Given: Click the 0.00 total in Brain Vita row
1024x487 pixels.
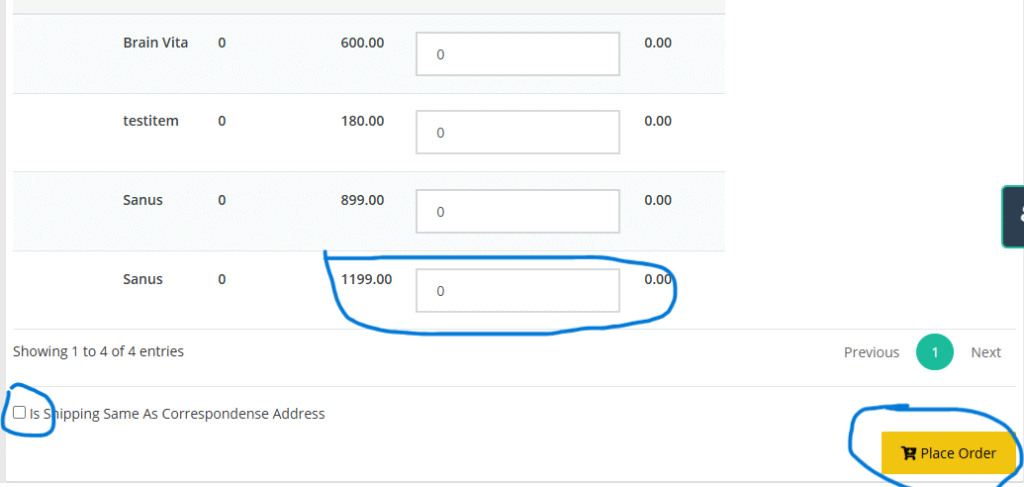Looking at the screenshot, I should (658, 43).
